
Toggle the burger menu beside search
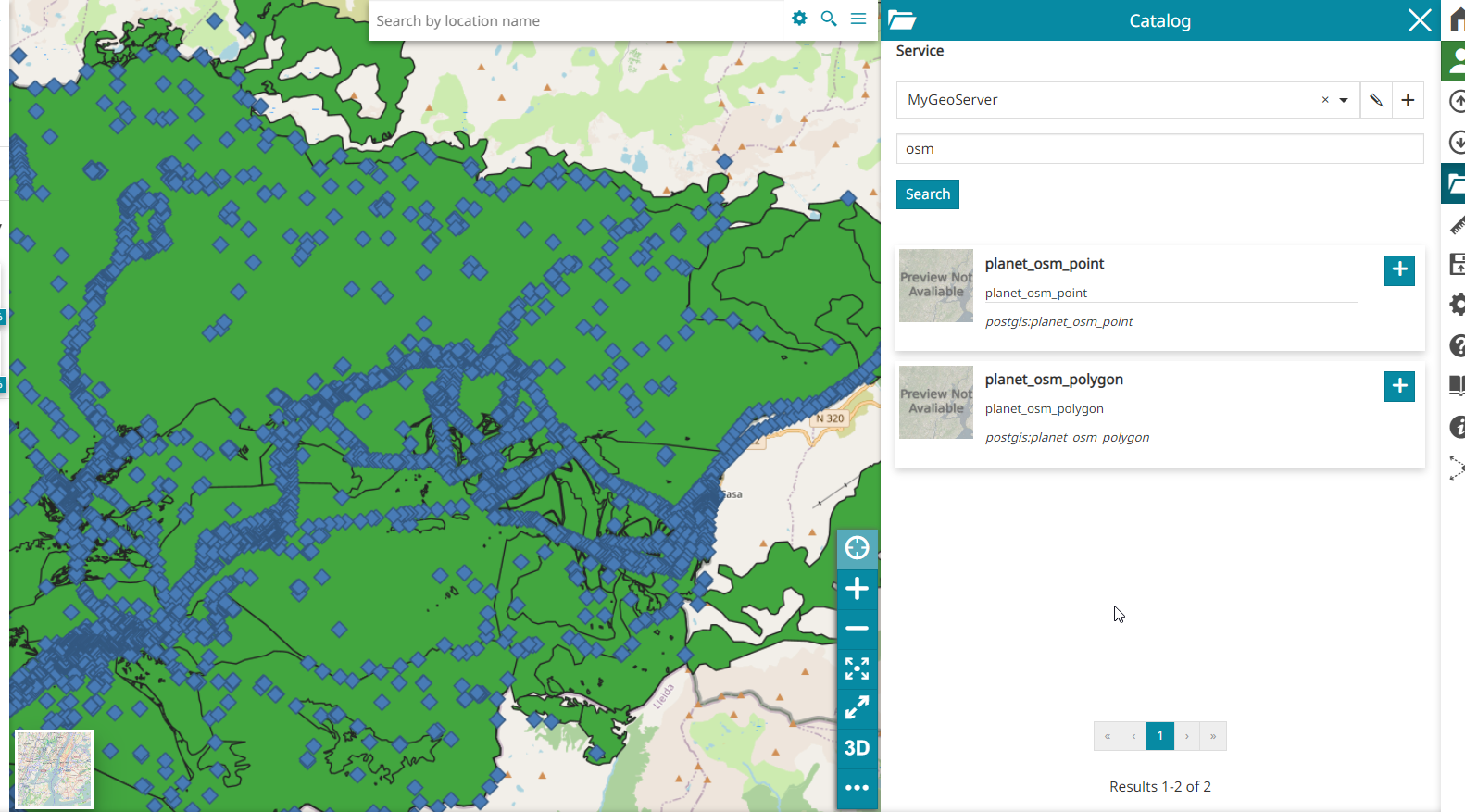[x=858, y=19]
